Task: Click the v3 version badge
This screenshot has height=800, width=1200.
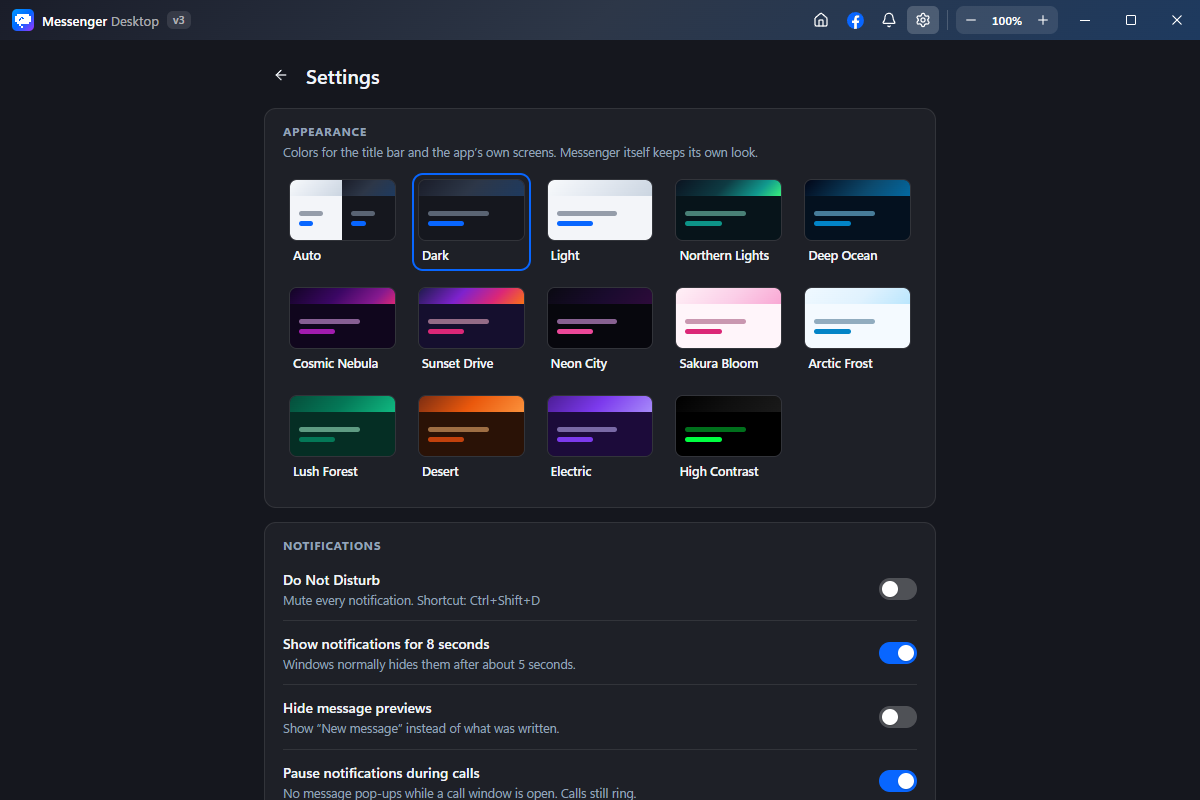Action: click(x=179, y=20)
